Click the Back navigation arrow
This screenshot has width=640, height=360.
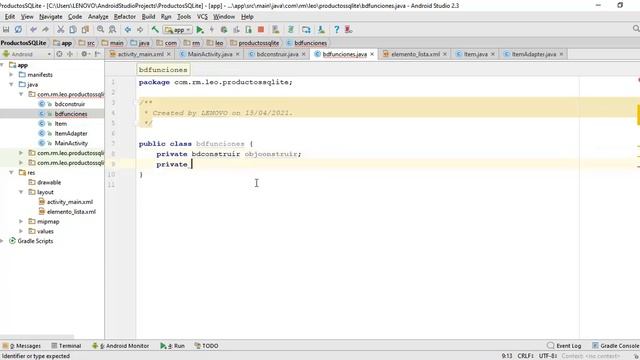128,29
